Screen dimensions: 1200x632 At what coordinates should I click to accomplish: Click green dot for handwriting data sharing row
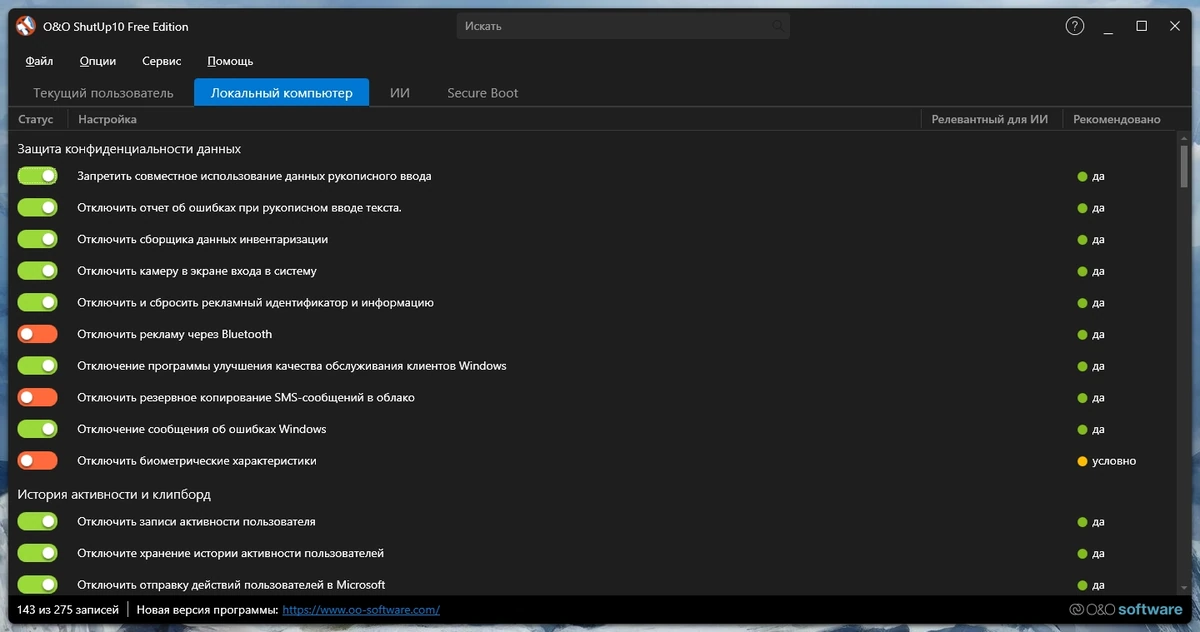1082,177
